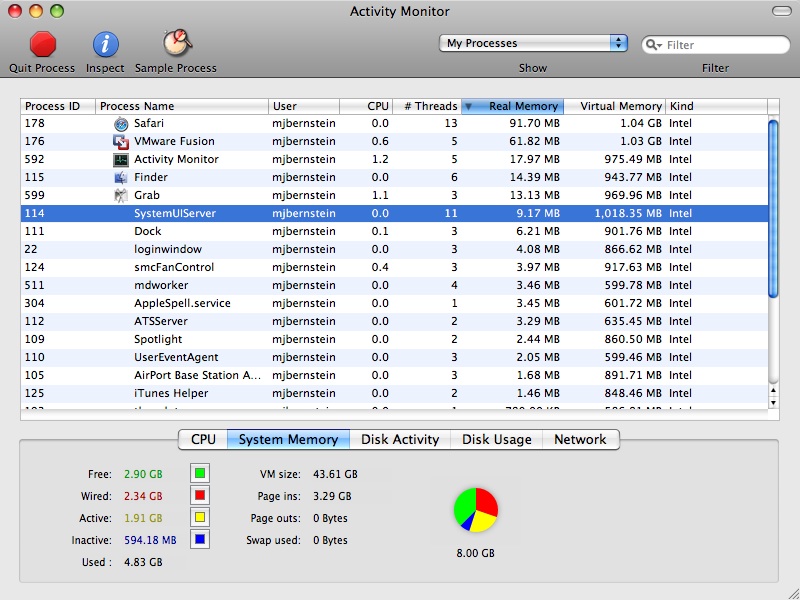Click the scrollbar down arrow
Viewport: 800px width, 600px height.
(773, 403)
